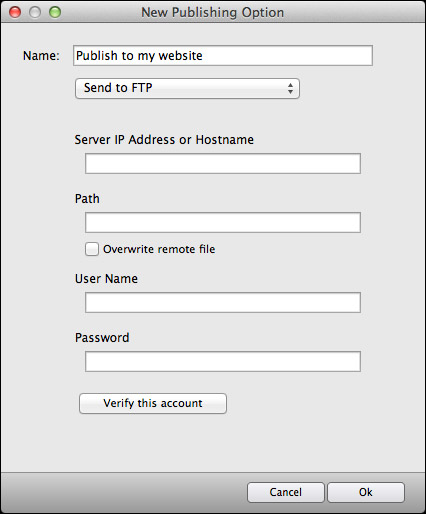Click the Server IP Address or Hostname label
This screenshot has width=426, height=514.
click(x=164, y=140)
